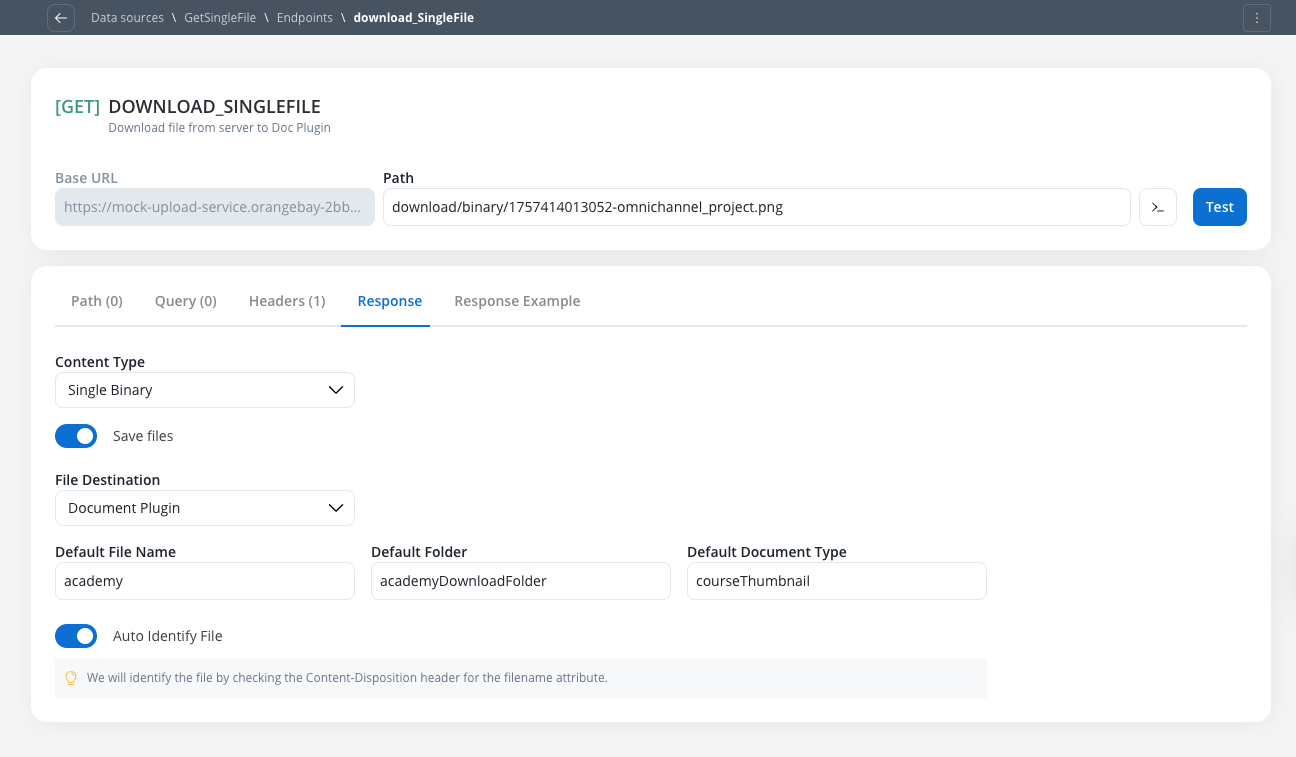Disable the Save files toggle
1296x757 pixels.
coord(76,436)
